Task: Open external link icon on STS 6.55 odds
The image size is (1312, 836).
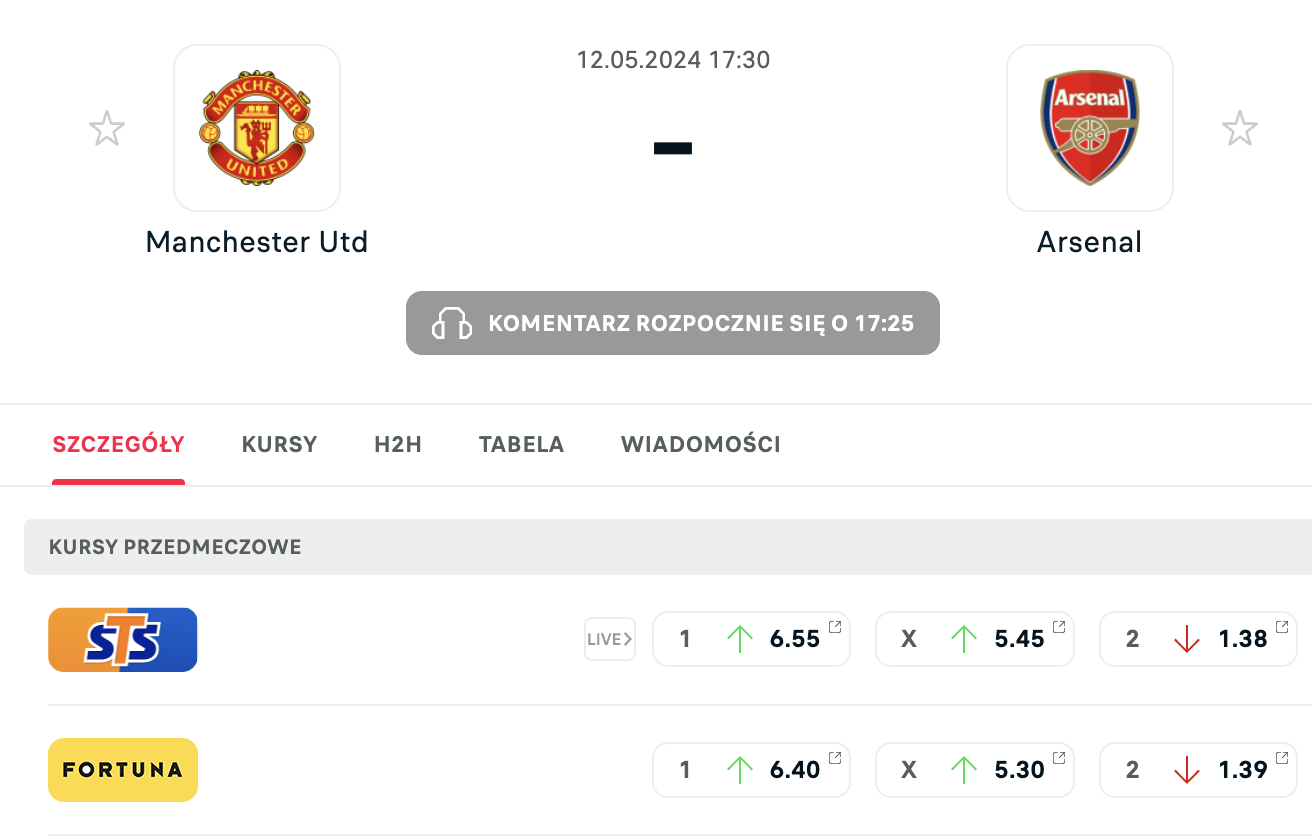Action: (x=835, y=627)
